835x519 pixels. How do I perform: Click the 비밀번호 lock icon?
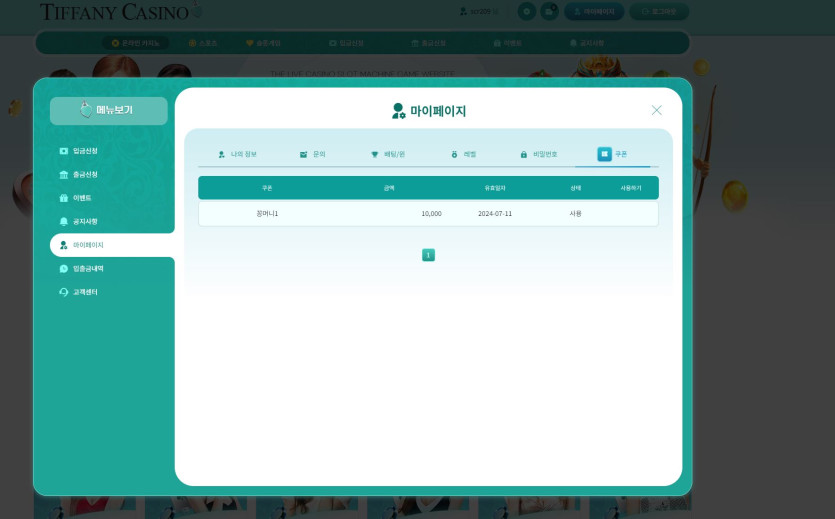[x=524, y=155]
